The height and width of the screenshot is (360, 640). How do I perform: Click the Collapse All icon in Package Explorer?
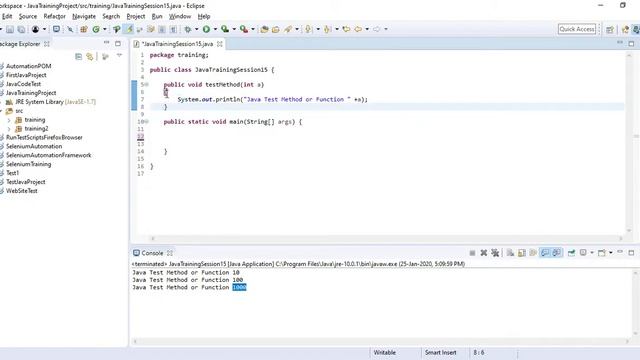click(x=78, y=56)
